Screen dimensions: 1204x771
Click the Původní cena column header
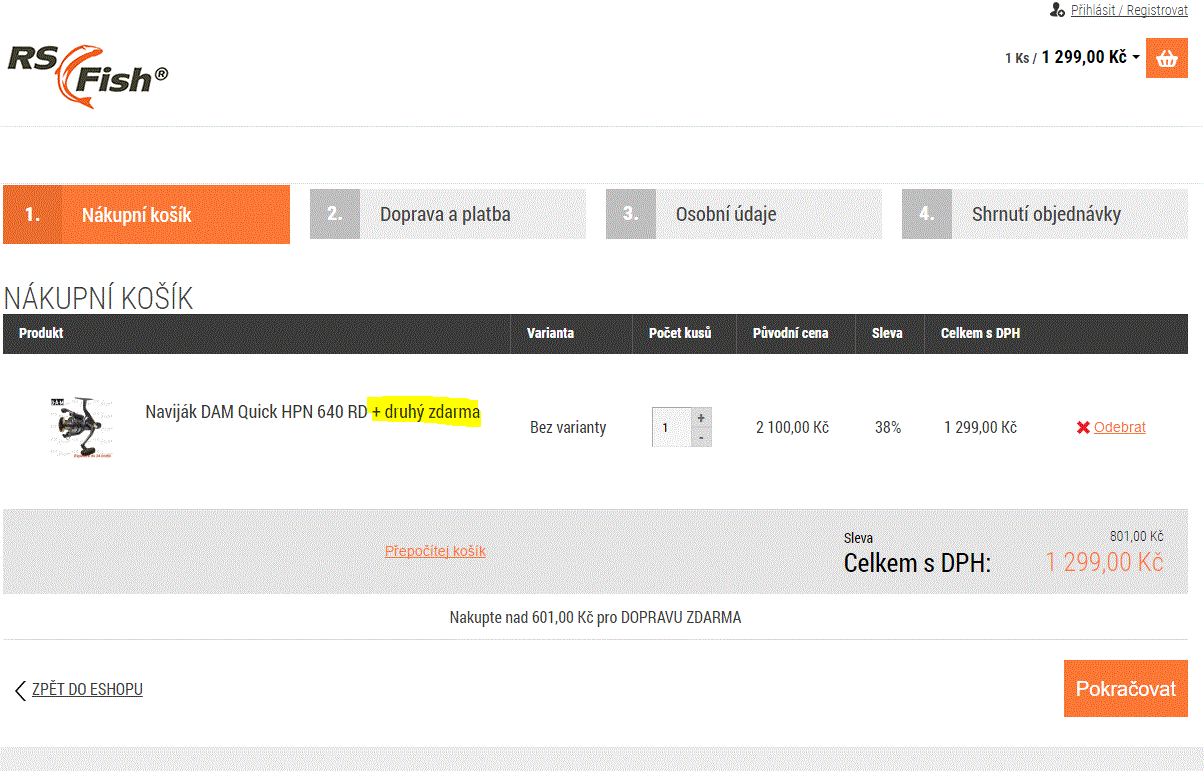point(791,333)
